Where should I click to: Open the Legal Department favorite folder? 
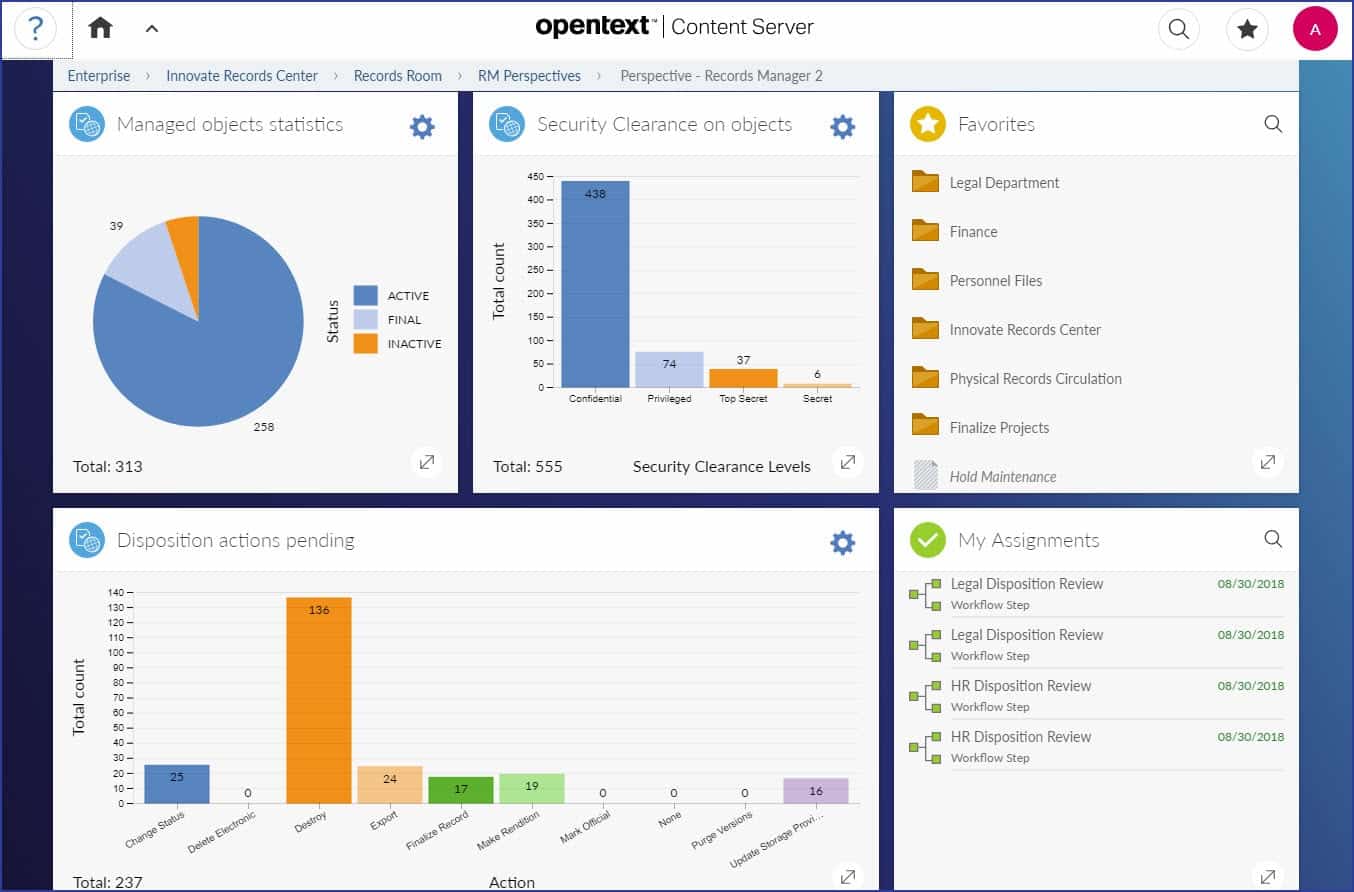point(1003,183)
